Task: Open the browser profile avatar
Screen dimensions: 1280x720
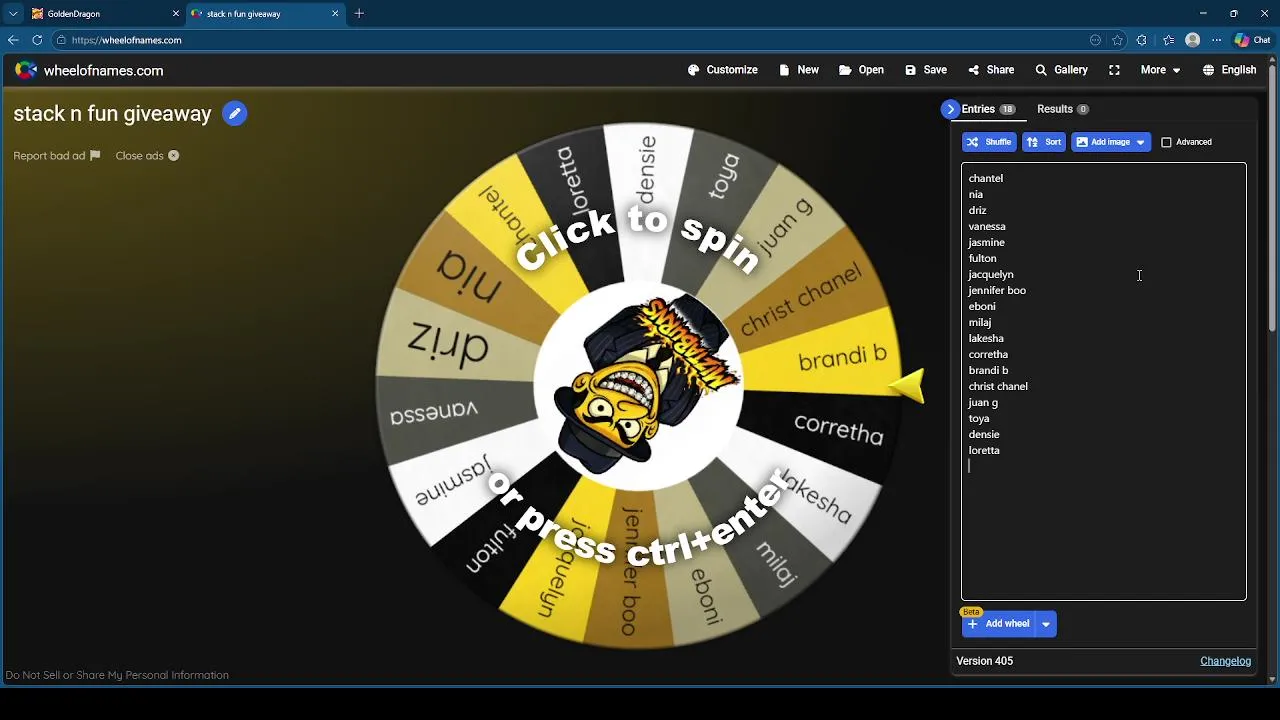Action: [1192, 40]
